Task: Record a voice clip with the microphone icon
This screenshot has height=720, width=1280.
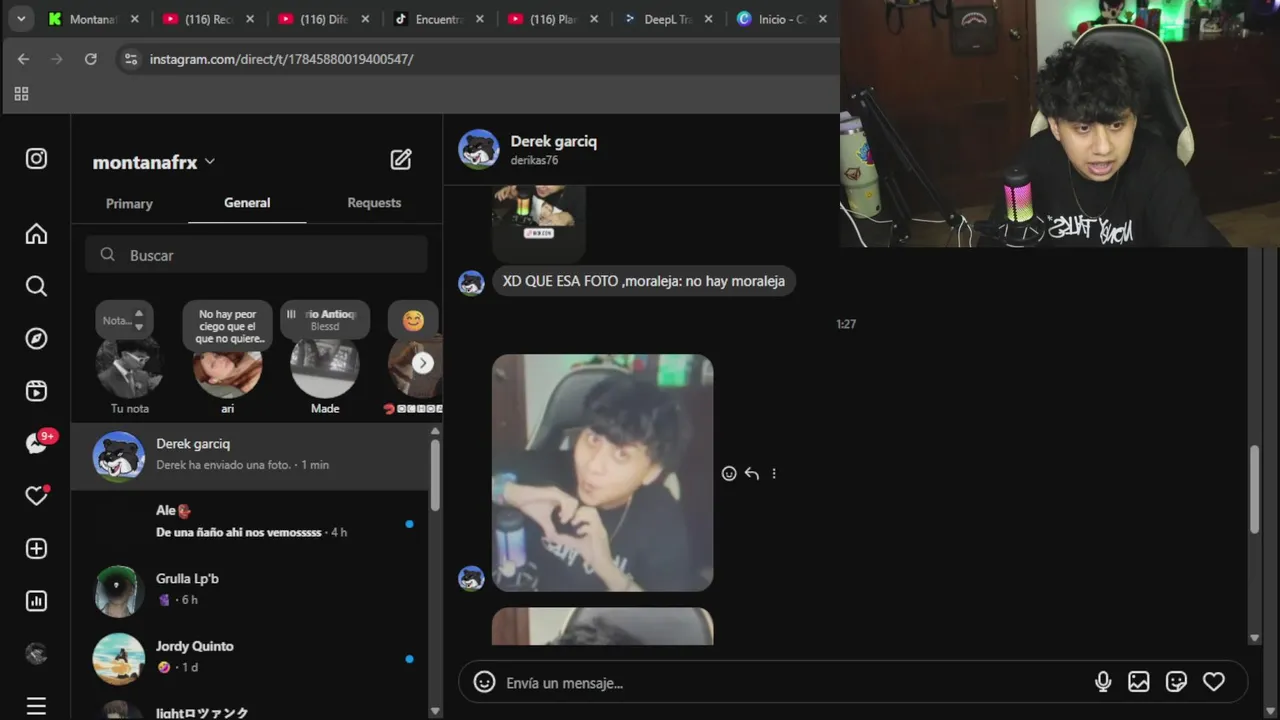Action: (x=1103, y=682)
